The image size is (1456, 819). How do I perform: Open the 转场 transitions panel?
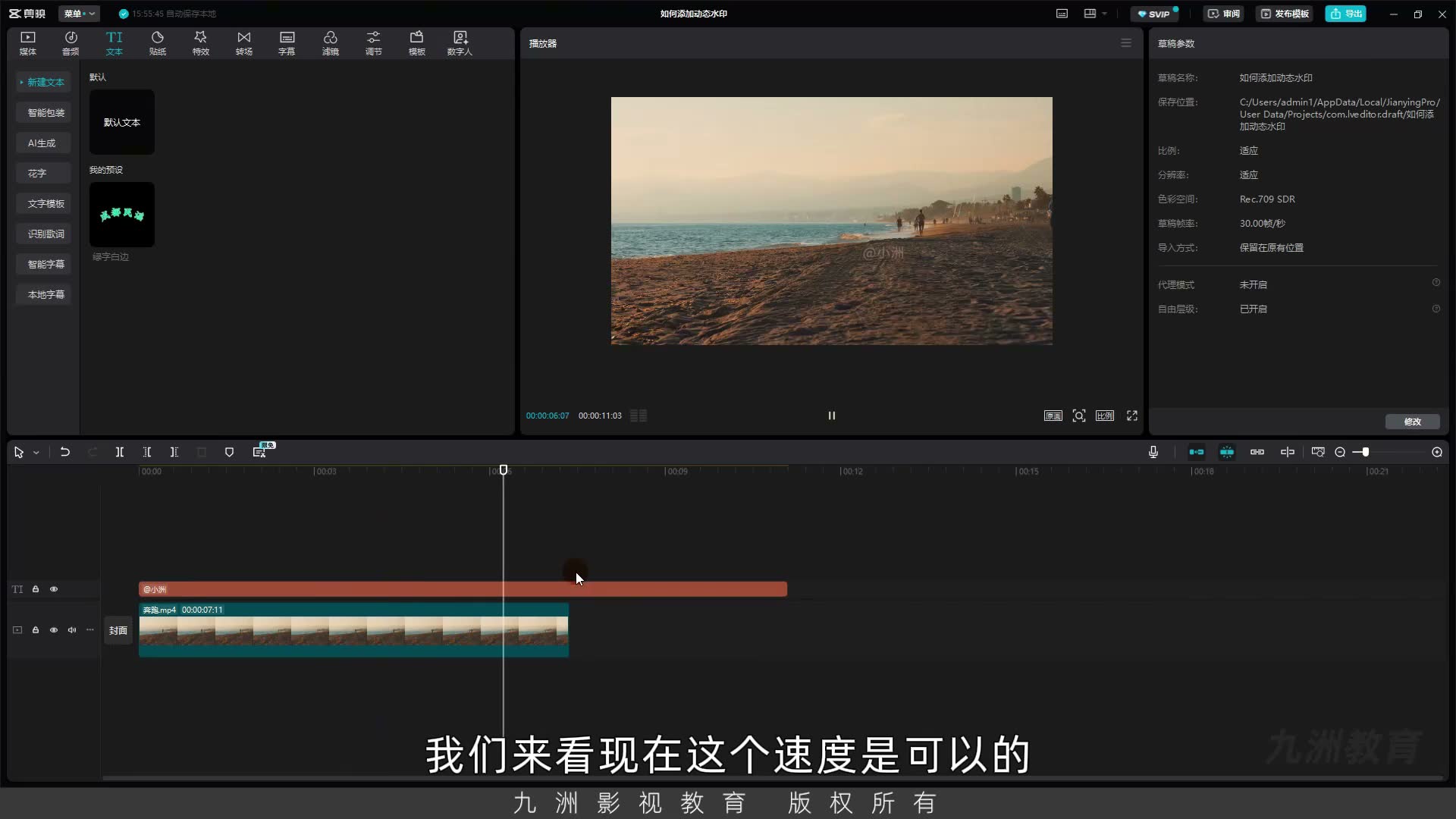point(244,43)
